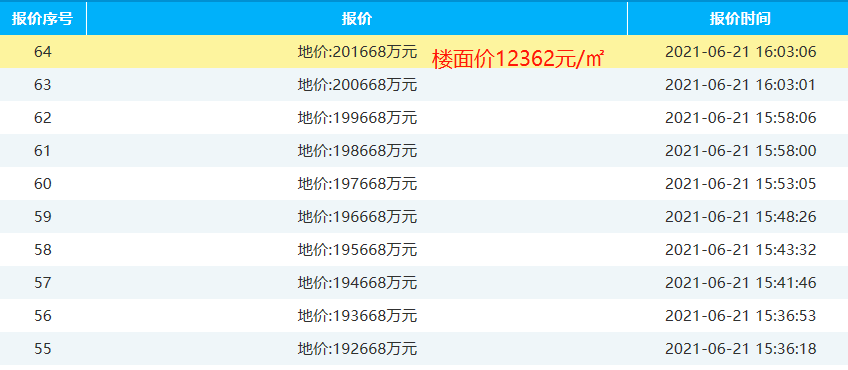Screen dimensions: 848x370
Task: Select bid number 61 cell
Action: pyautogui.click(x=43, y=151)
